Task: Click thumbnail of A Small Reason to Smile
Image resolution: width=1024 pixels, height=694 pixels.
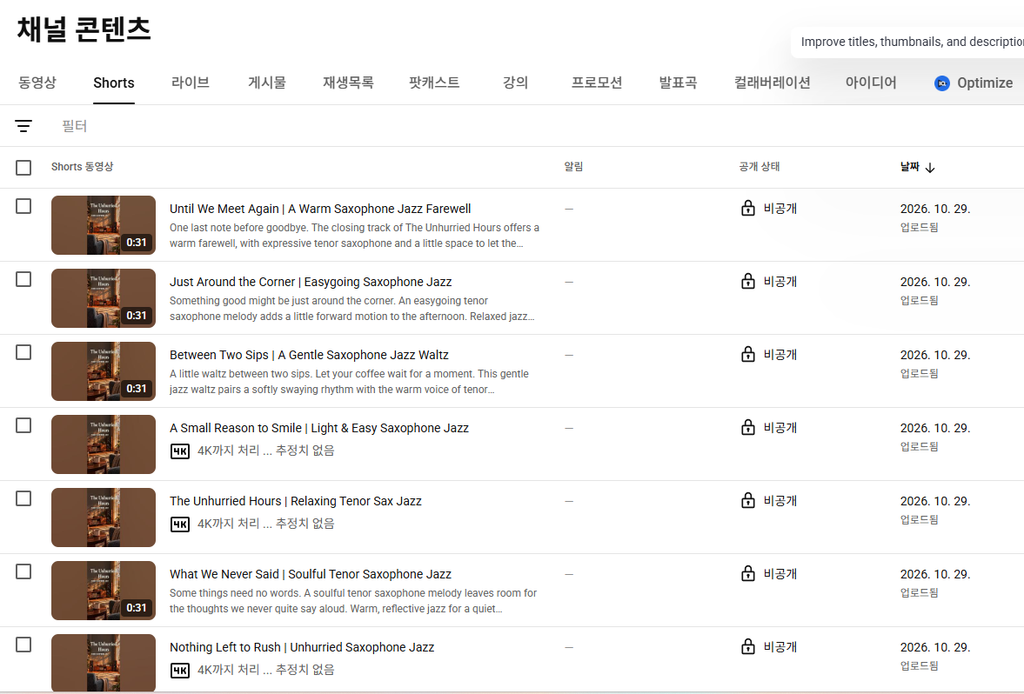Action: pyautogui.click(x=104, y=445)
